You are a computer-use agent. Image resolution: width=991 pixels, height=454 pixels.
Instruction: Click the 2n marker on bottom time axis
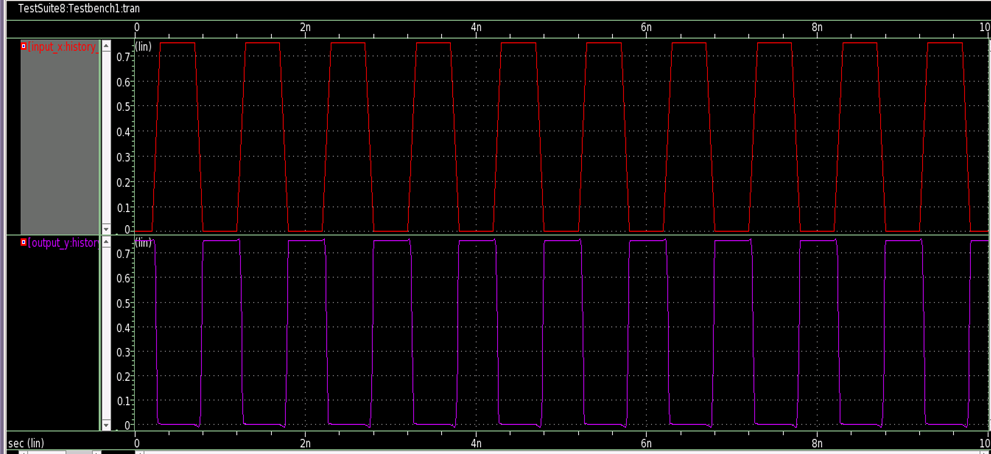click(x=305, y=443)
